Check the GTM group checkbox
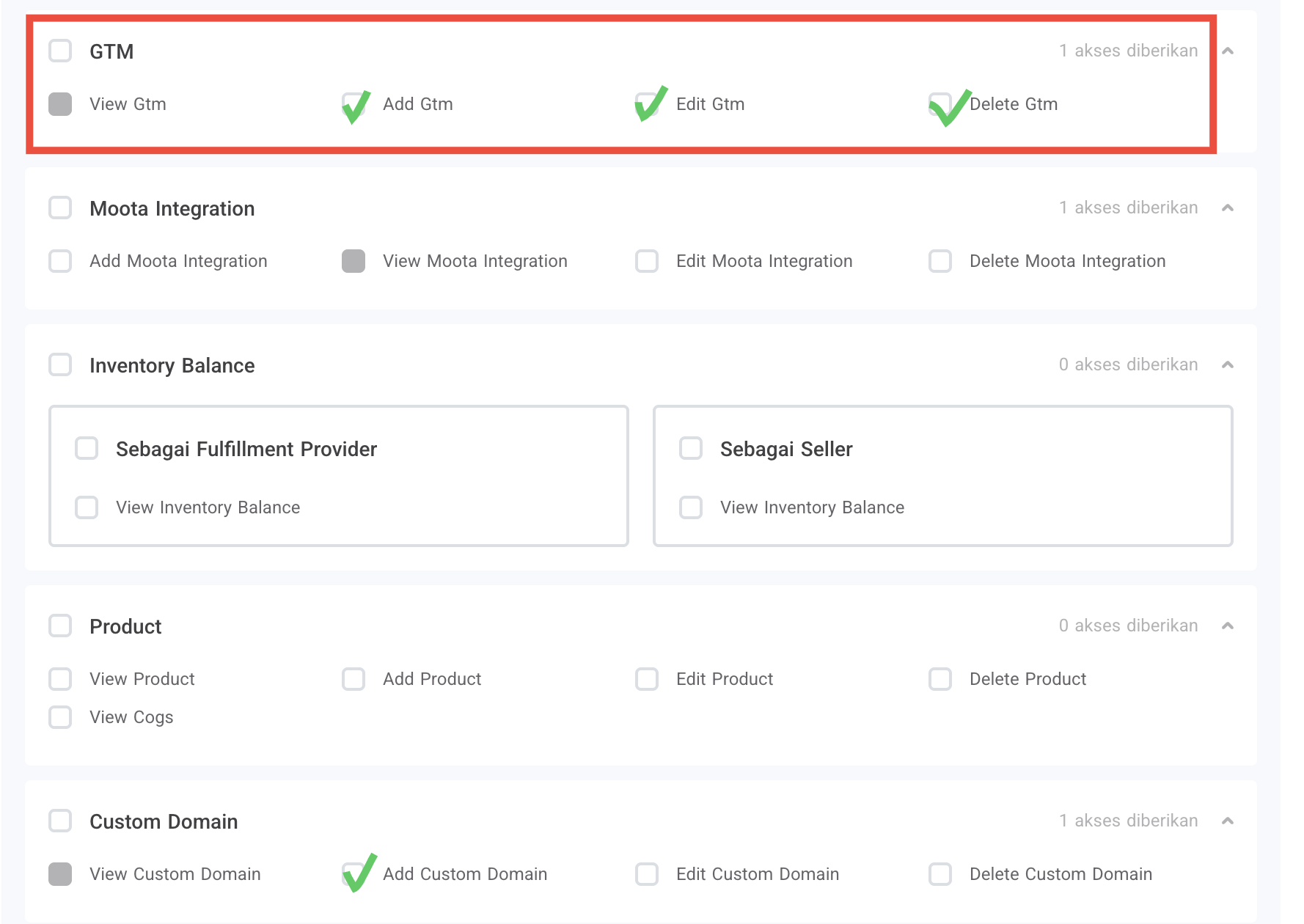Viewport: 1304px width, 924px height. 60,51
